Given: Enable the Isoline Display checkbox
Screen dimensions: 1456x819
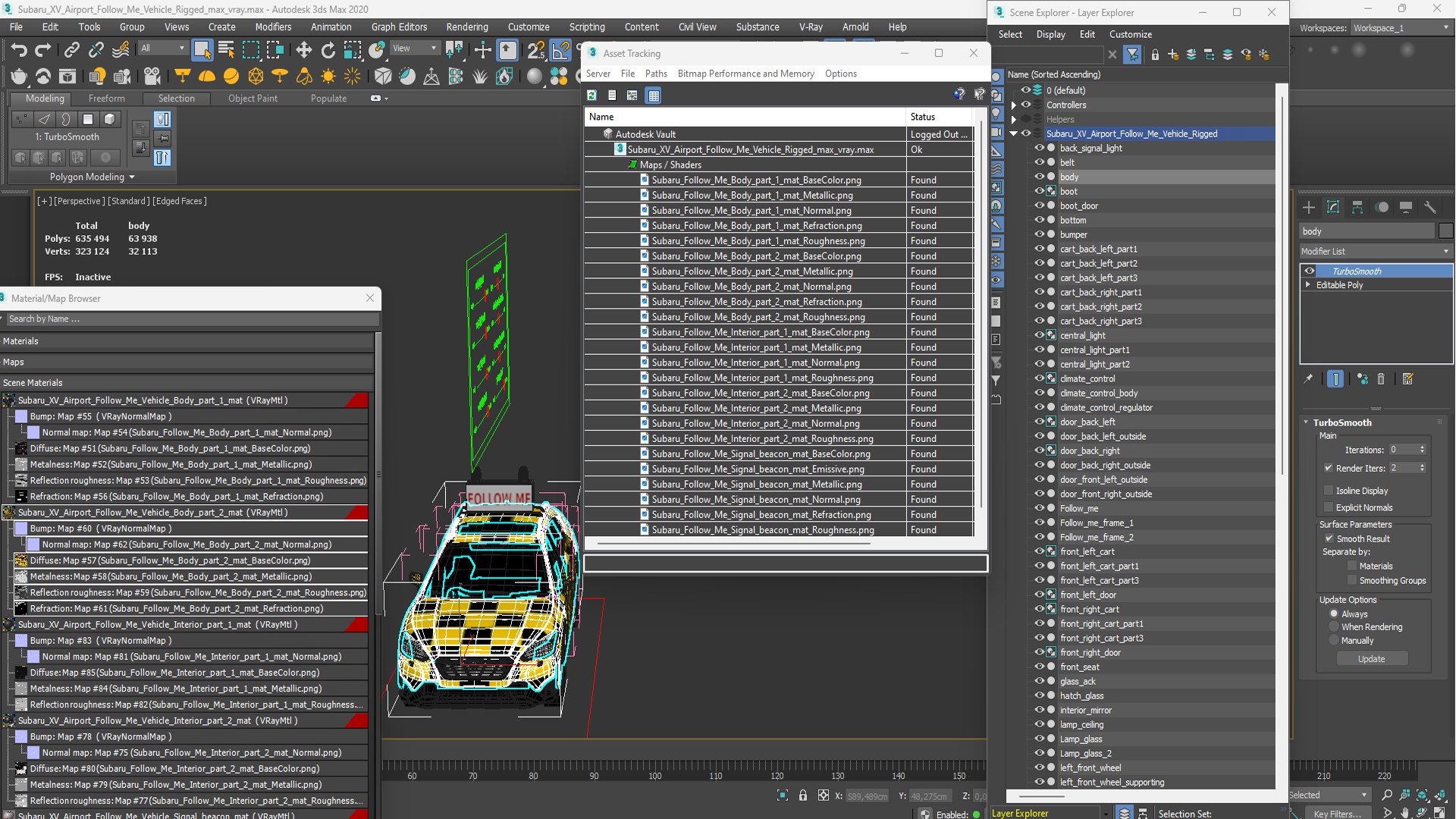Looking at the screenshot, I should coord(1329,491).
